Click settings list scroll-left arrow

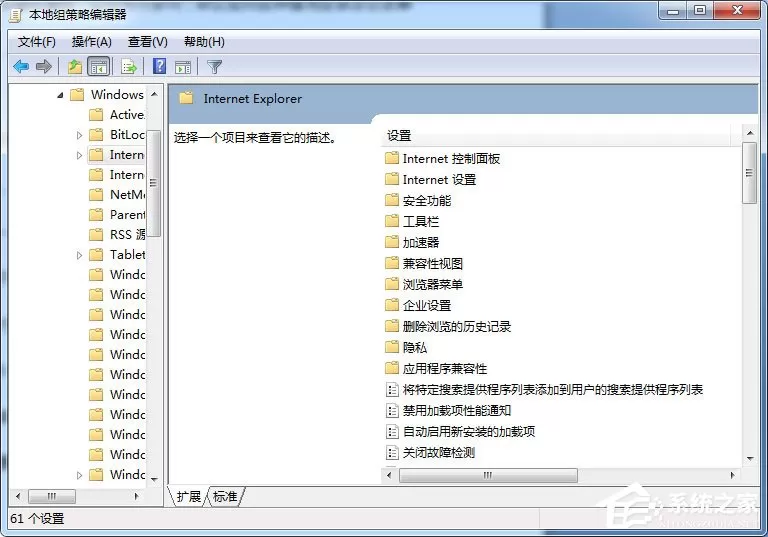coord(389,475)
